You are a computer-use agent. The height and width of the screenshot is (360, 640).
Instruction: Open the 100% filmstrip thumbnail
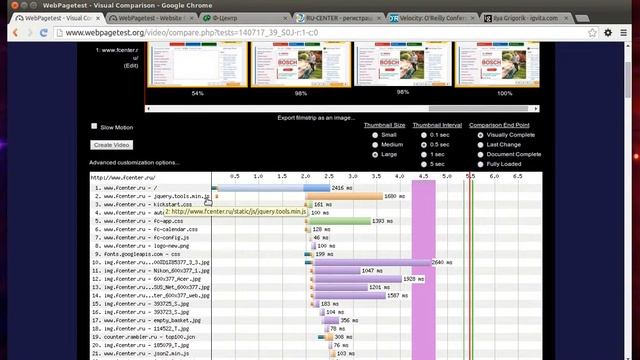497,64
